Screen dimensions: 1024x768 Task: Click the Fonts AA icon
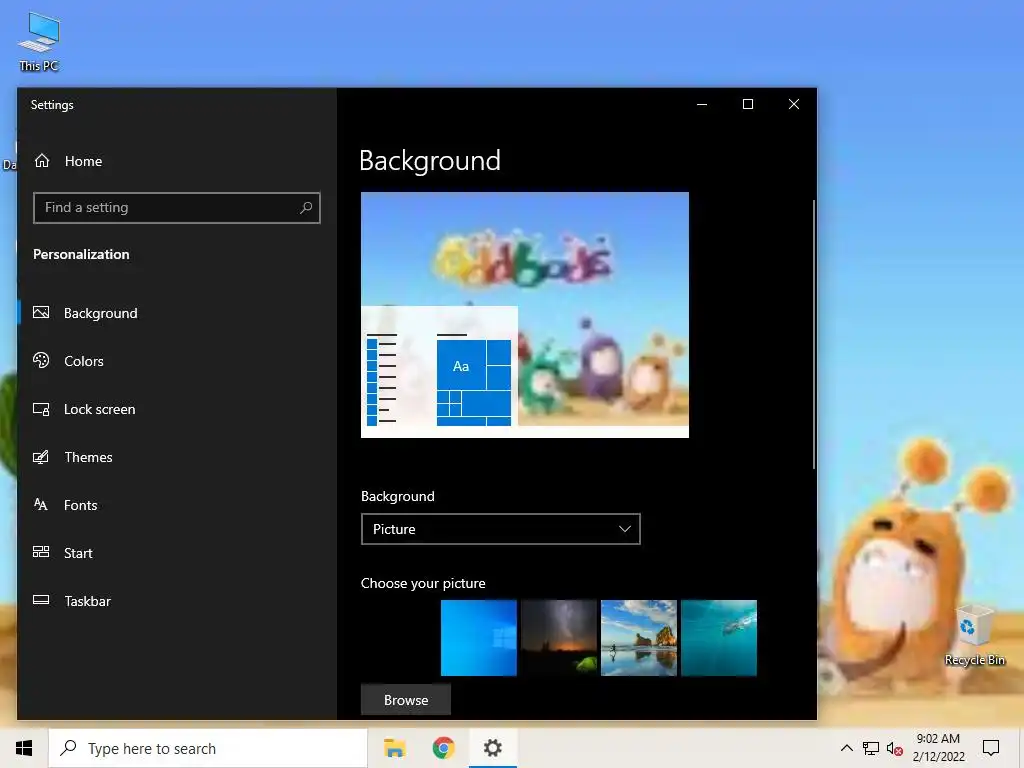coord(40,504)
